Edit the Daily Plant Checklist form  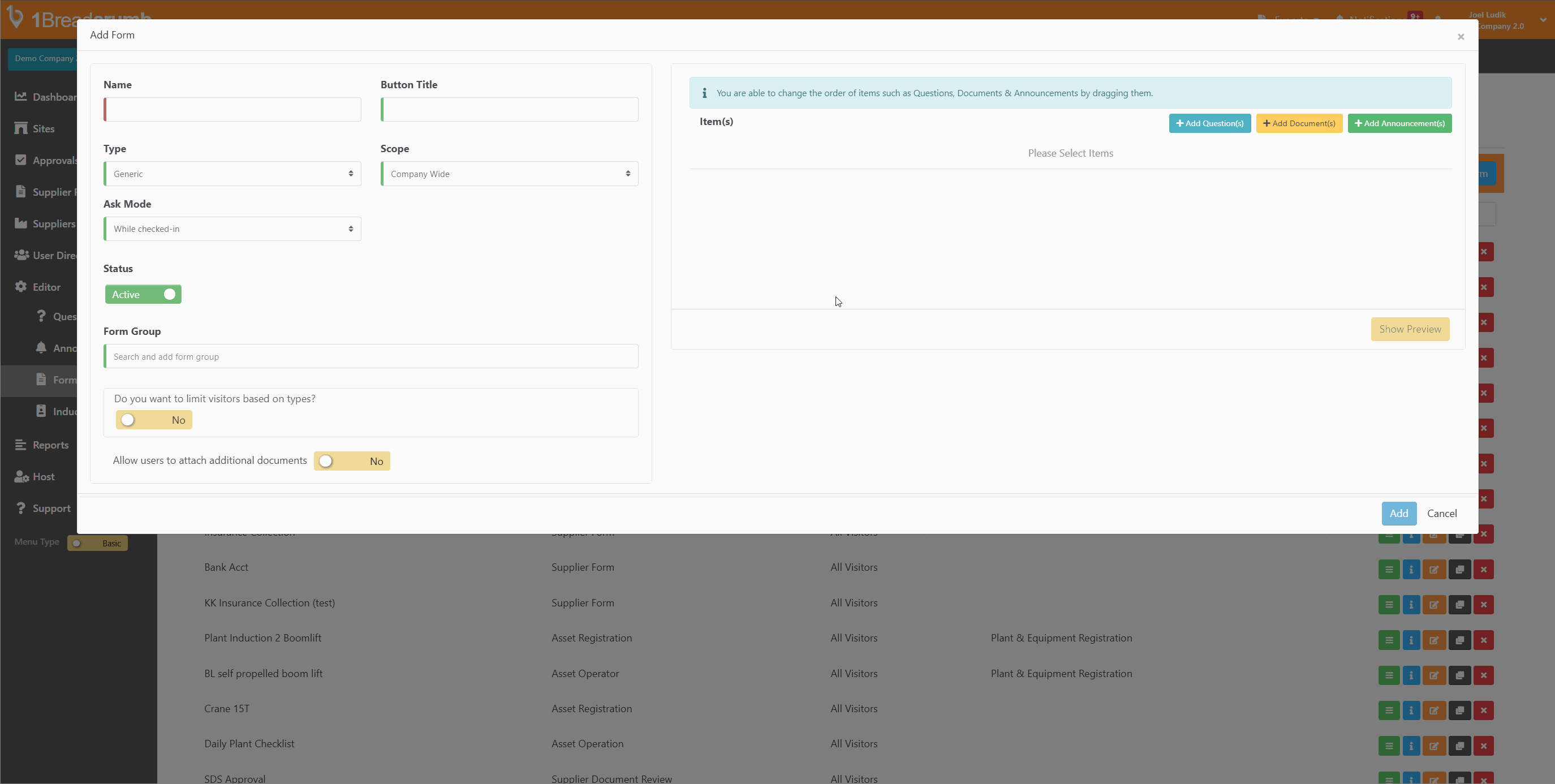pyautogui.click(x=1435, y=746)
